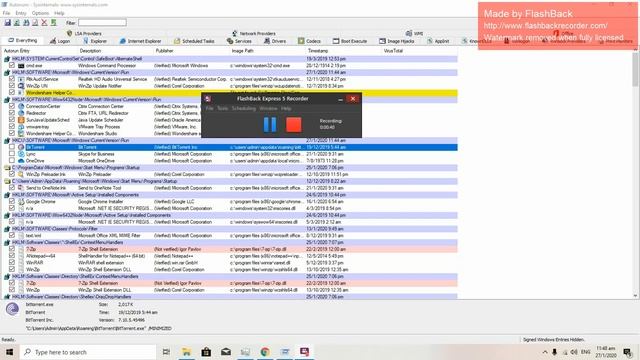Stop the FlashBack recording with the red square
This screenshot has height=360, width=640.
tap(293, 124)
